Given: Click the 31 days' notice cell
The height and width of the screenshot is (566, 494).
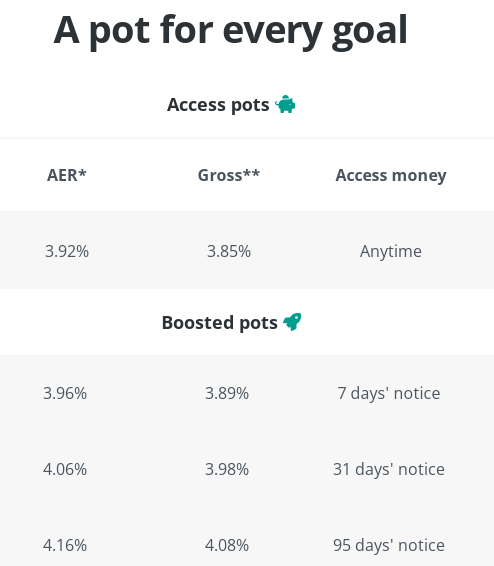Looking at the screenshot, I should pos(389,470).
